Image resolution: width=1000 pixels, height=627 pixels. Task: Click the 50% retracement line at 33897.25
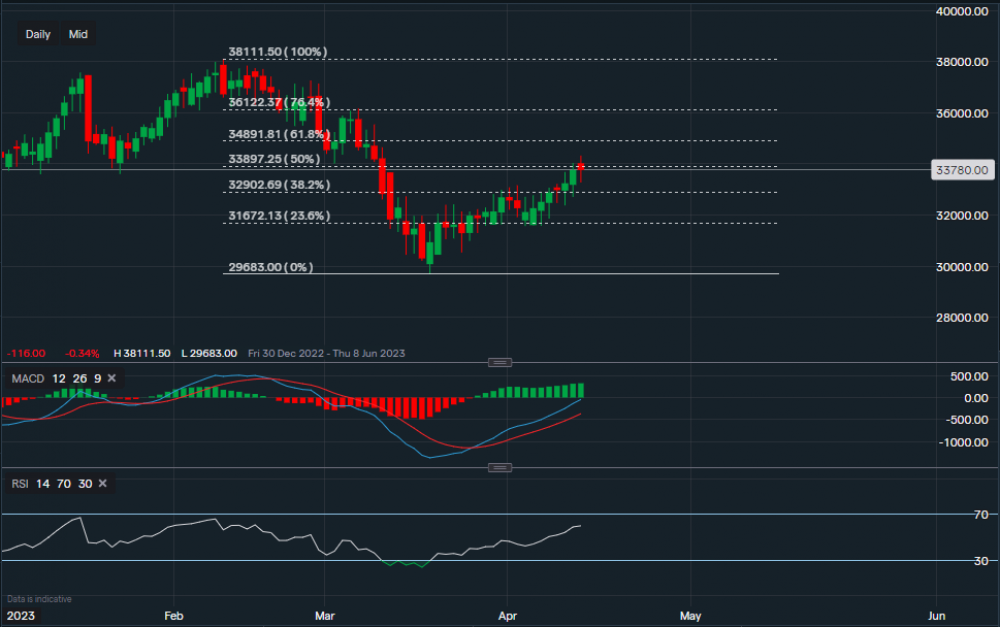click(272, 159)
